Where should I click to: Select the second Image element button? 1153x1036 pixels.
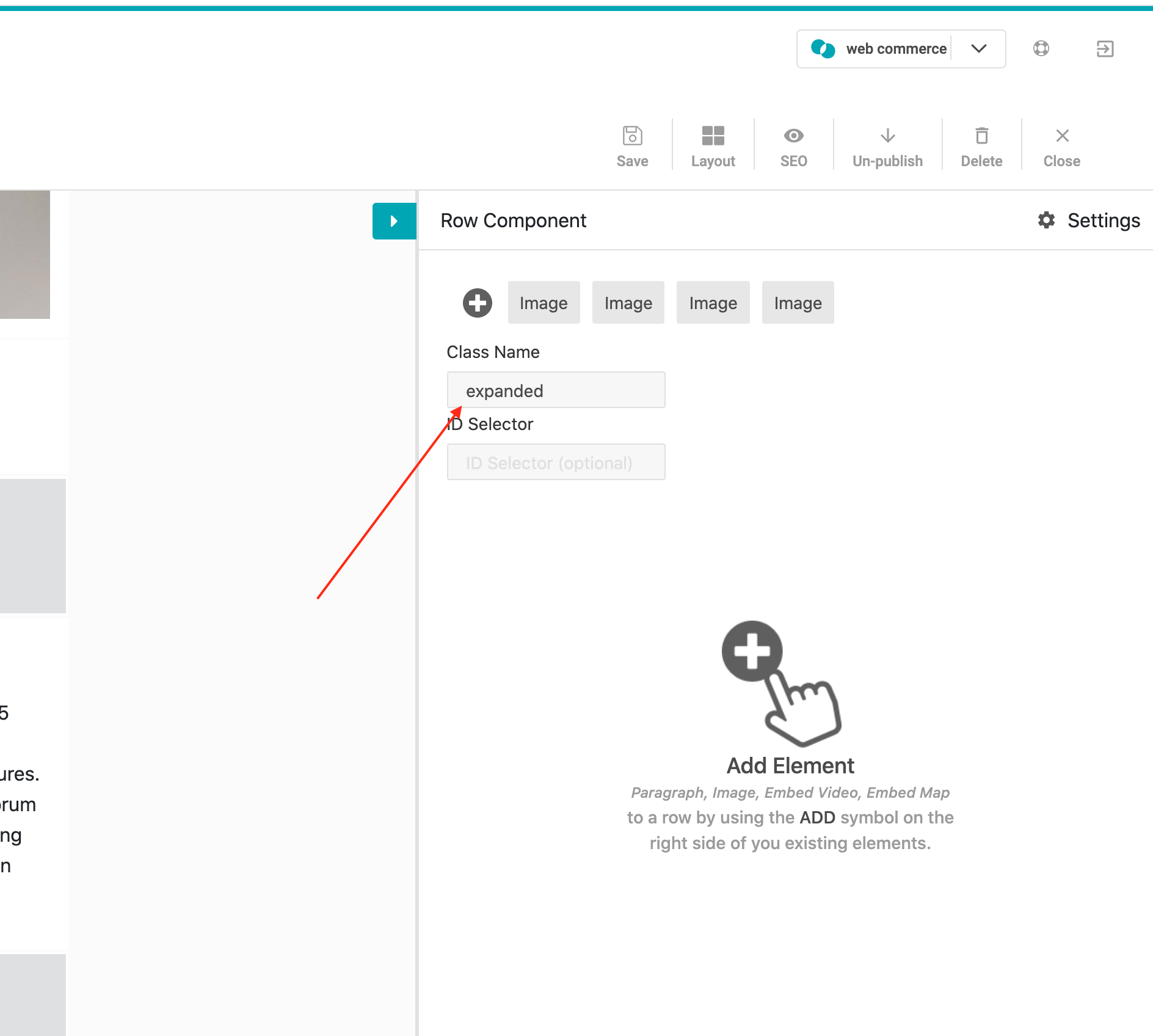(628, 302)
